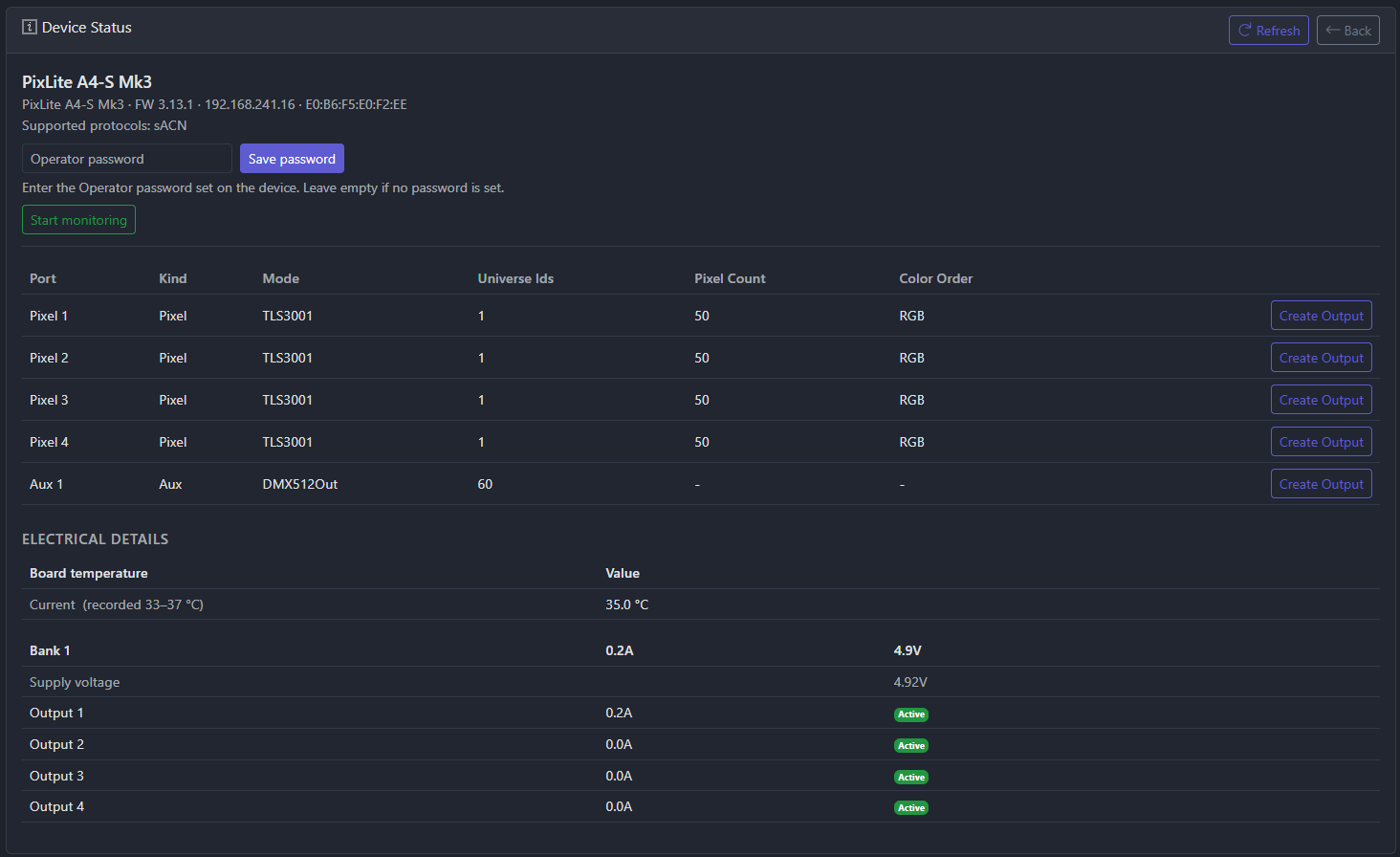The width and height of the screenshot is (1400, 857).
Task: Click Output 1 row label
Action: coord(56,713)
